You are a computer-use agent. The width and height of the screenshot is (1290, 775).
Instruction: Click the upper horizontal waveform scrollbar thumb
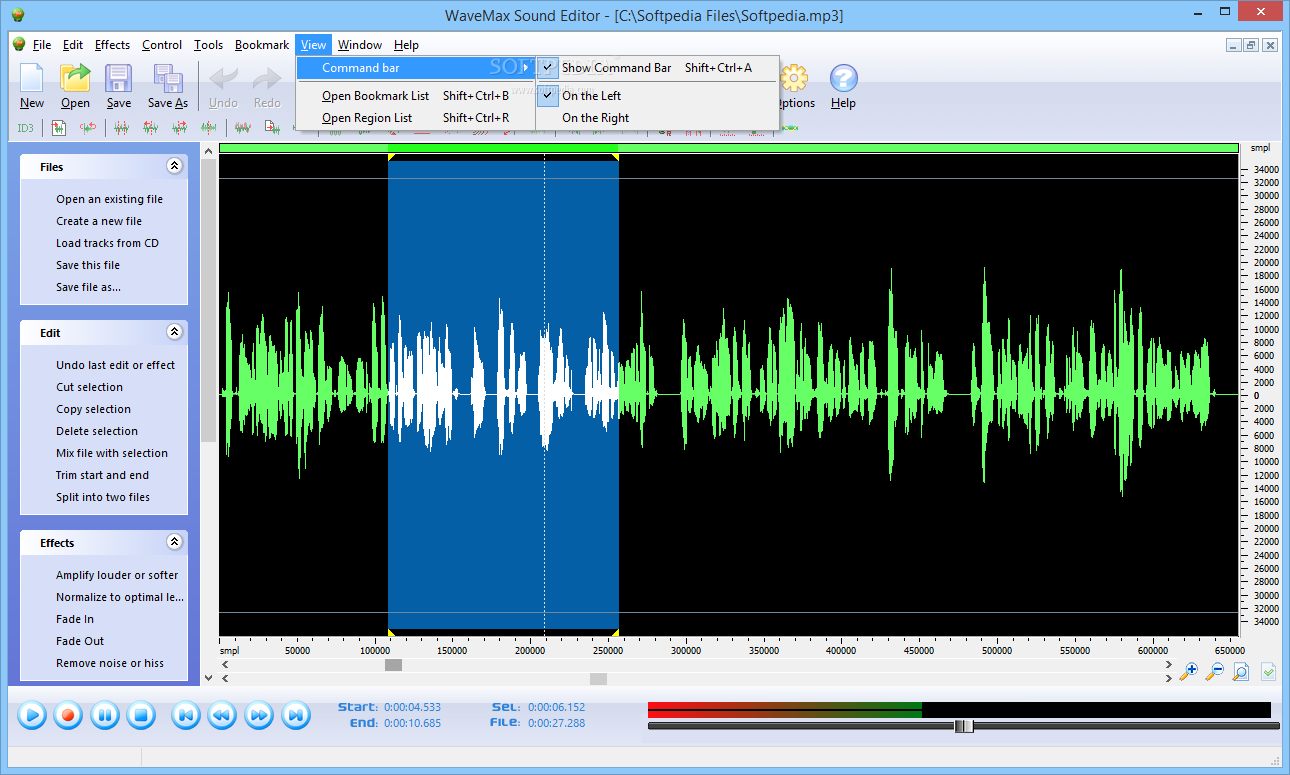(x=393, y=664)
